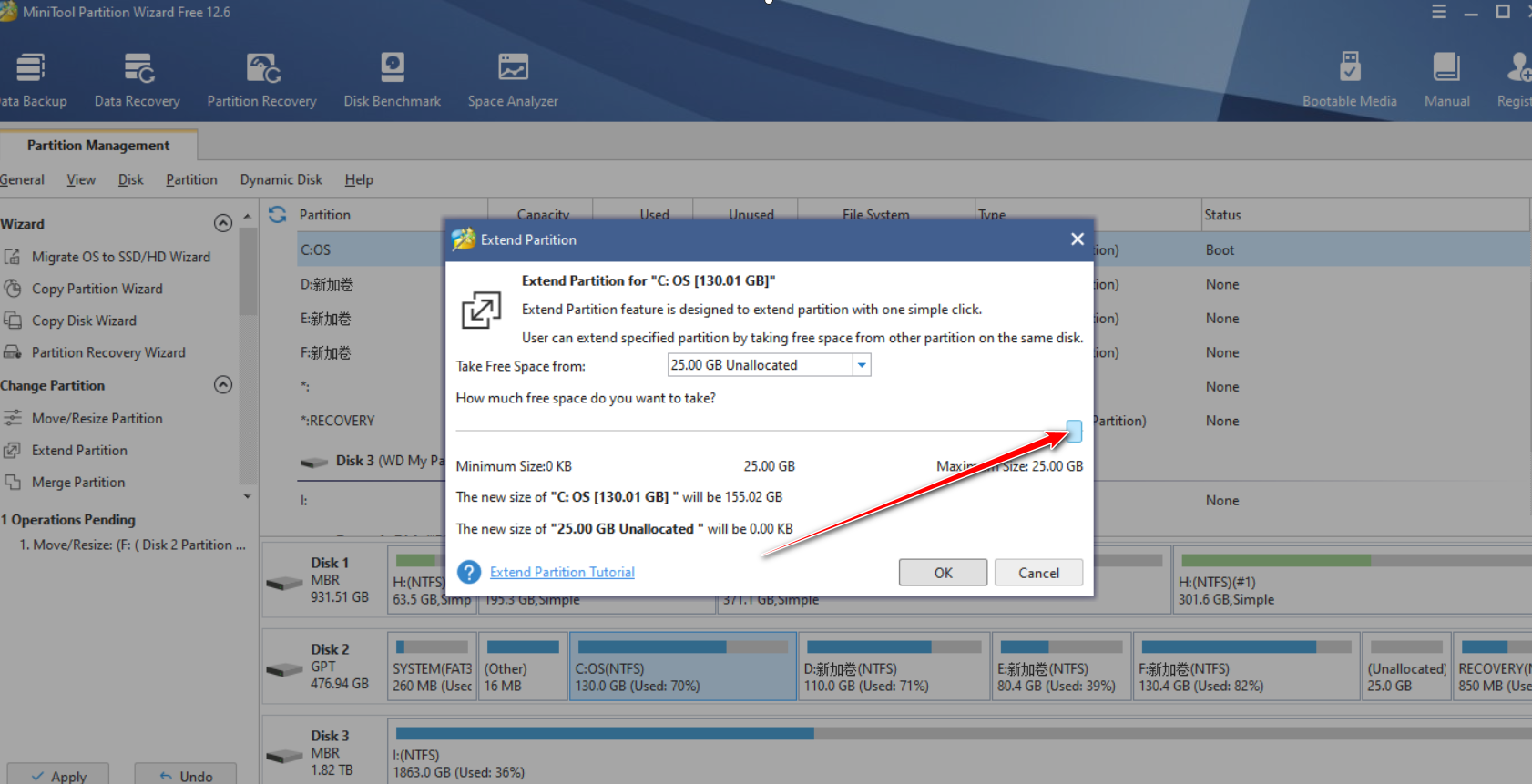Click the Copy Disk Wizard icon
The width and height of the screenshot is (1532, 784).
[13, 321]
